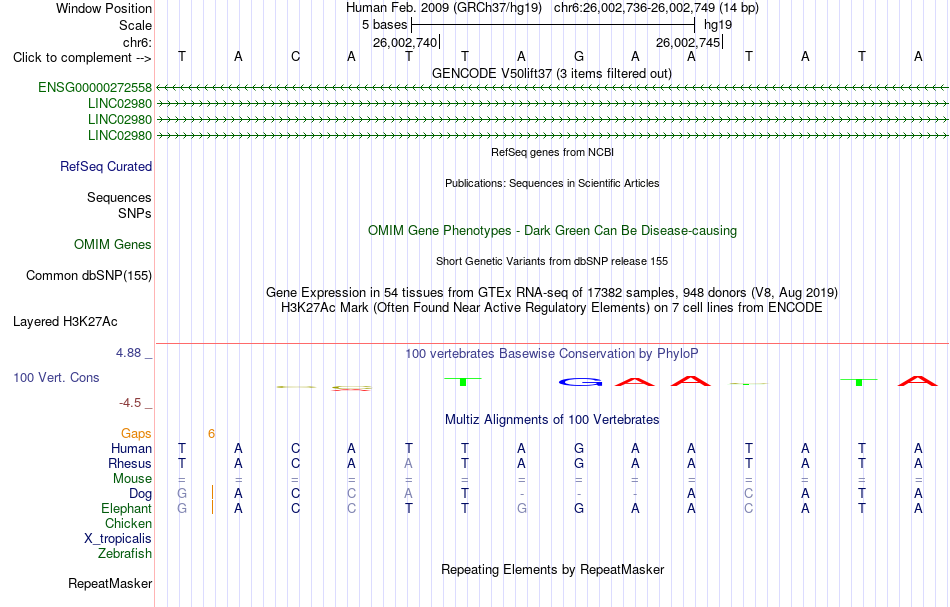Click the X_tropicalis species label
950x607 pixels.
point(118,539)
